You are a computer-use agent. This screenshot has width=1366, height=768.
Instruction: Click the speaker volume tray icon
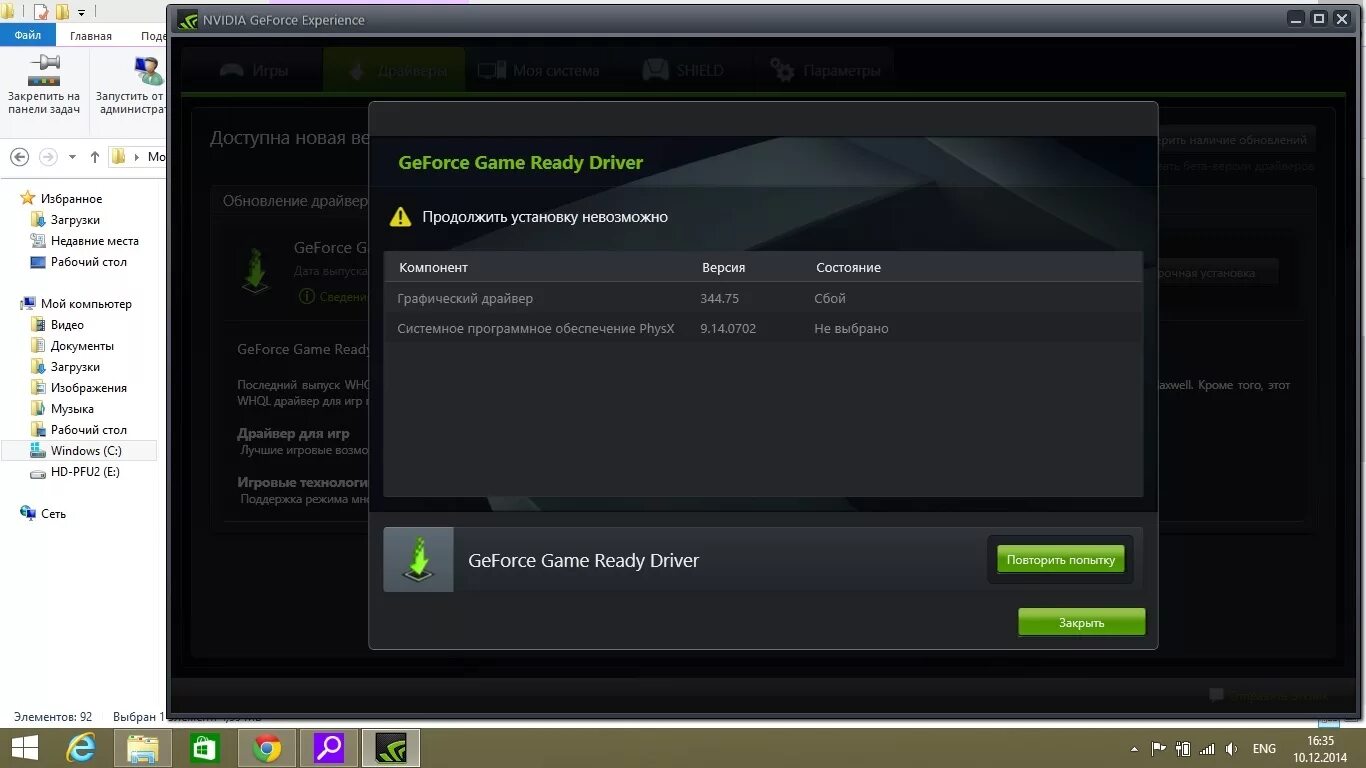[x=1231, y=748]
